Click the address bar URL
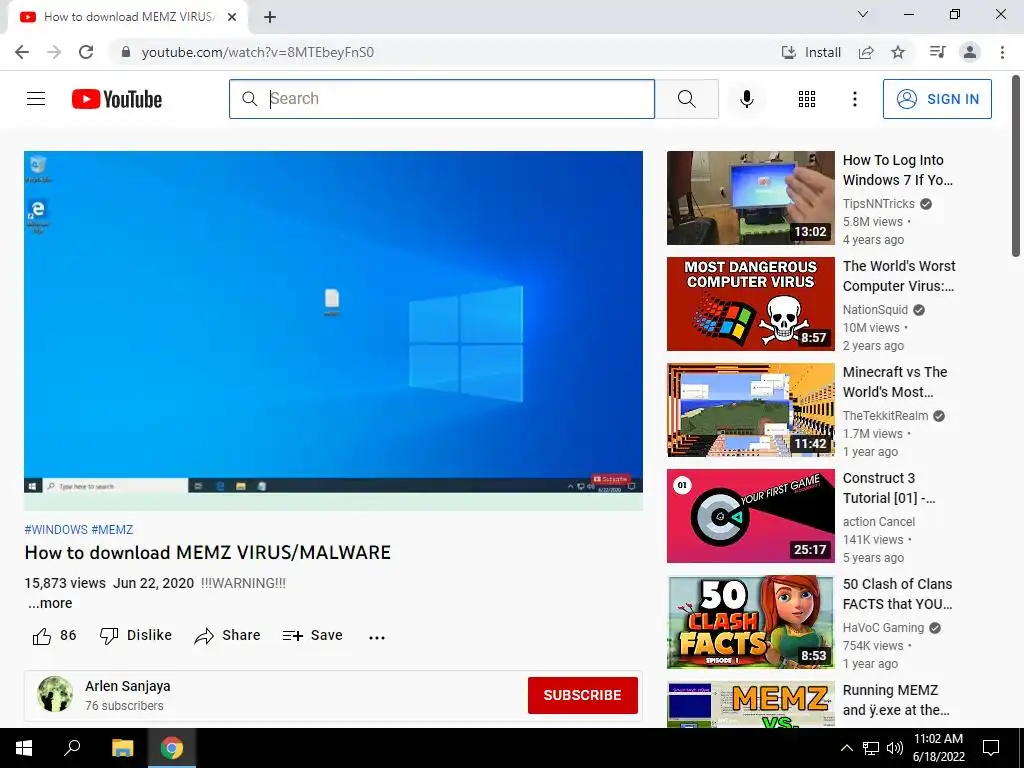 257,52
